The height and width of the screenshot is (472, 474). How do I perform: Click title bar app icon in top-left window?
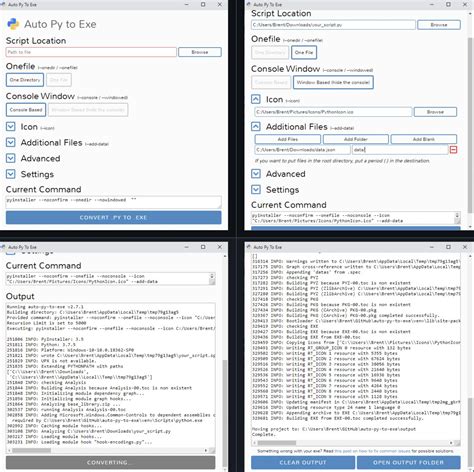(x=3, y=4)
